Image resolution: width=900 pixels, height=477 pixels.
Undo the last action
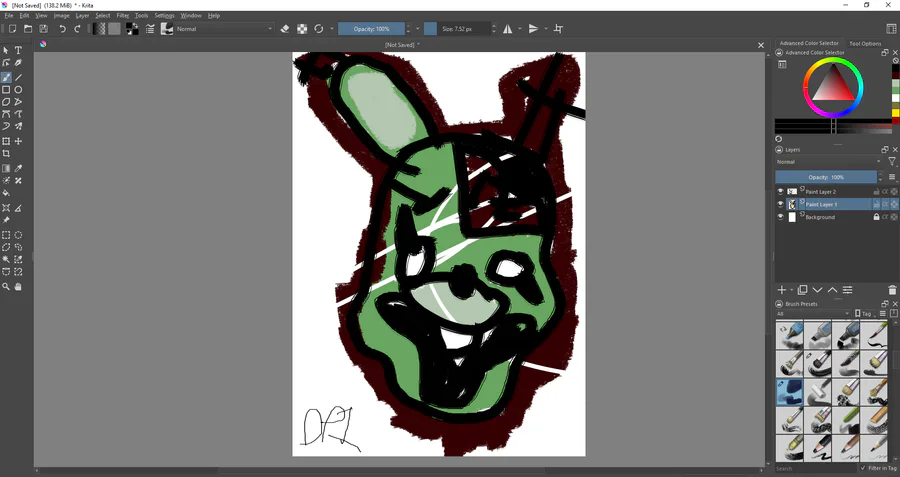pos(62,29)
